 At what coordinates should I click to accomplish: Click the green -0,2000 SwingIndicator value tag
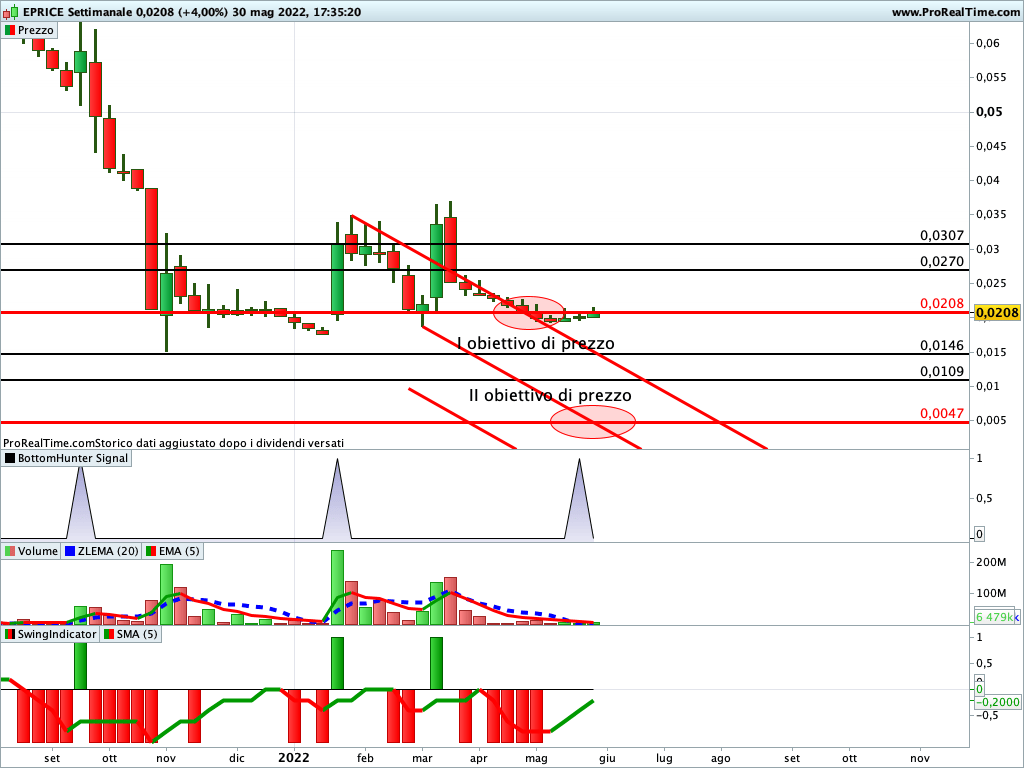995,701
